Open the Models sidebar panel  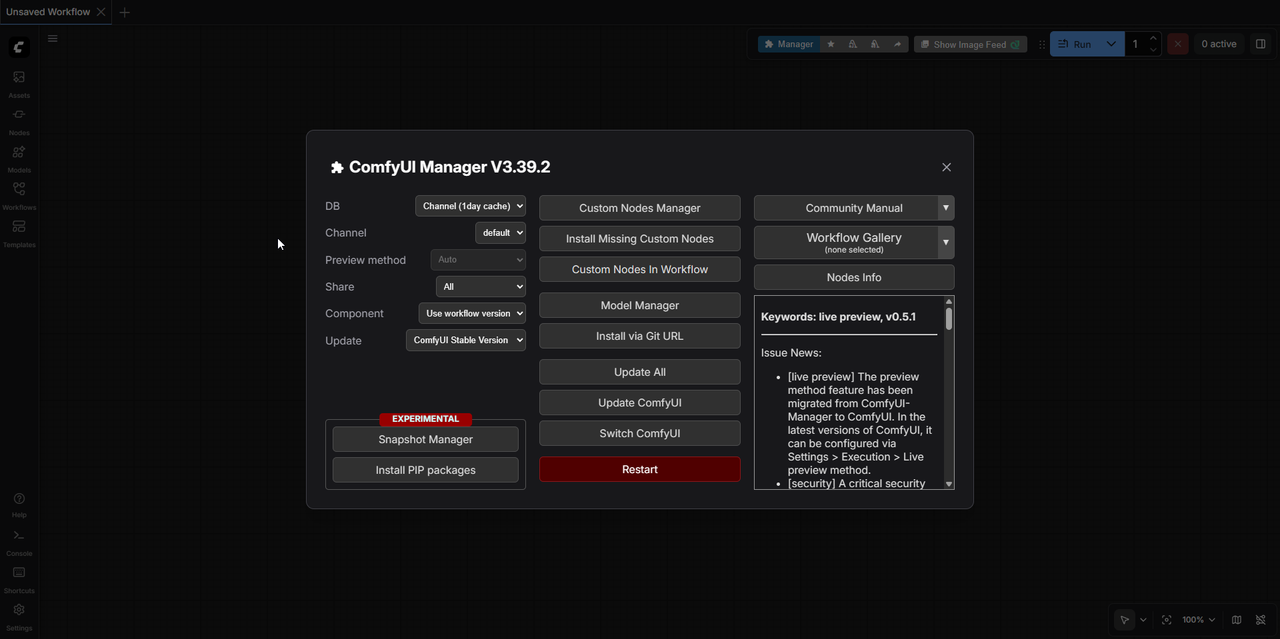pyautogui.click(x=19, y=158)
